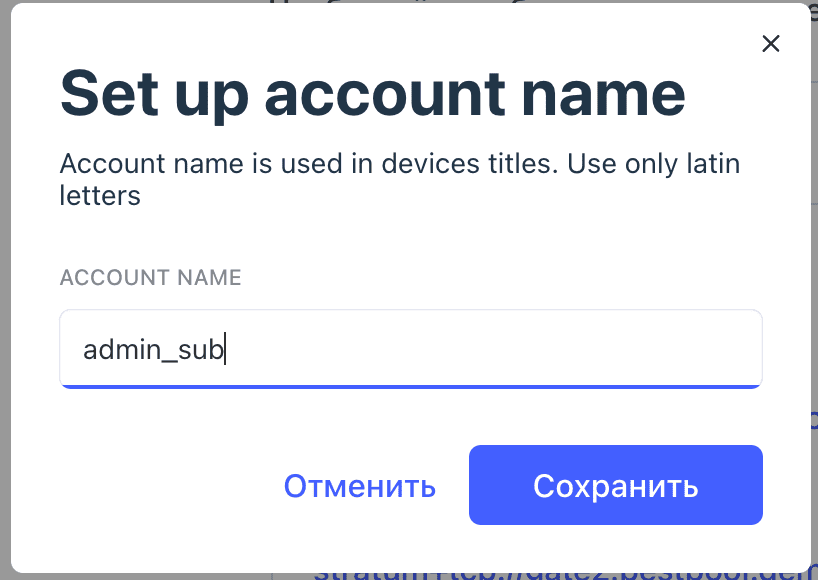Click the blue Save button labeled Сохранить

(615, 485)
